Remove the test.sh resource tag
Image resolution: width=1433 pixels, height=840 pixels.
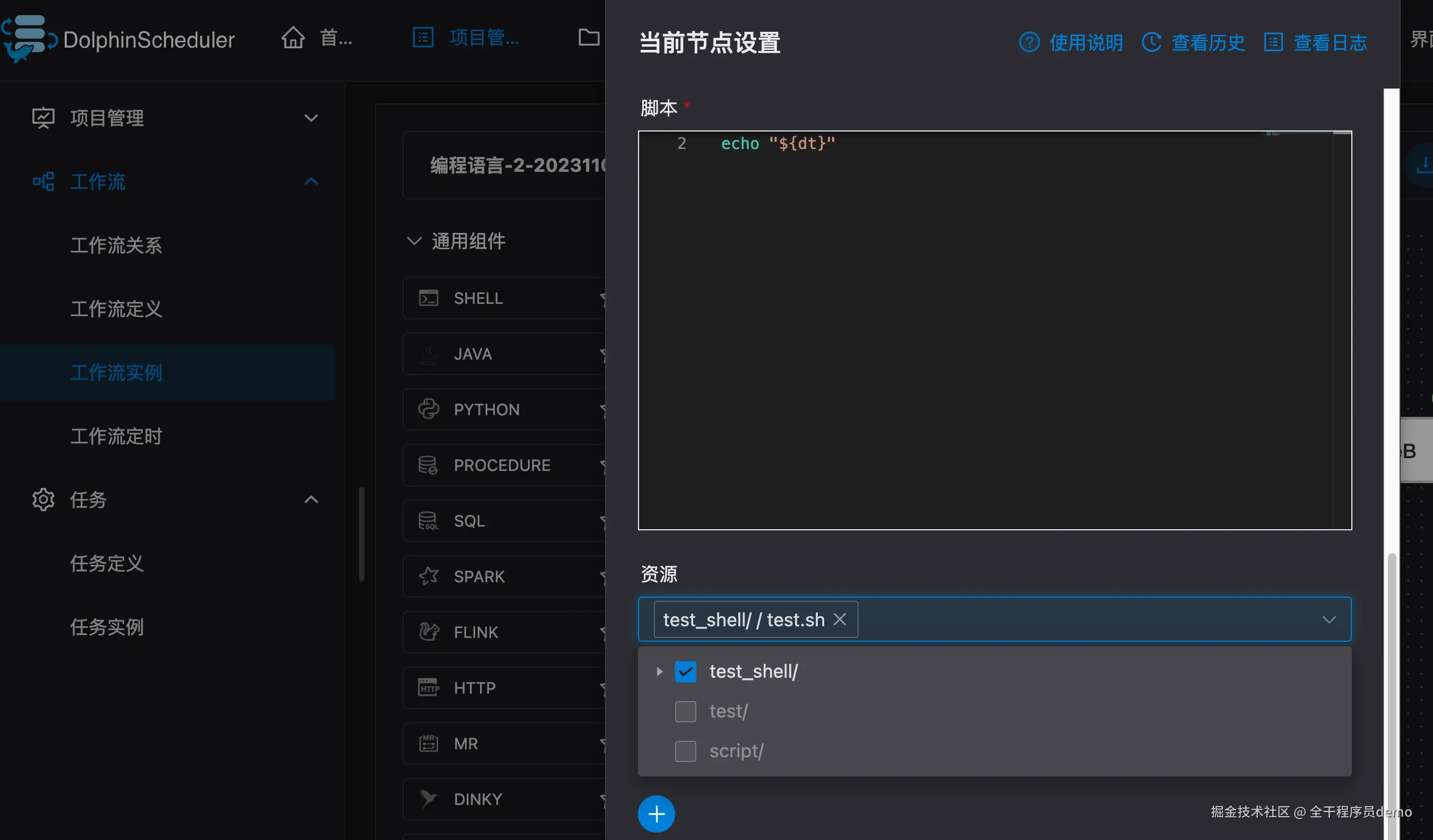840,619
